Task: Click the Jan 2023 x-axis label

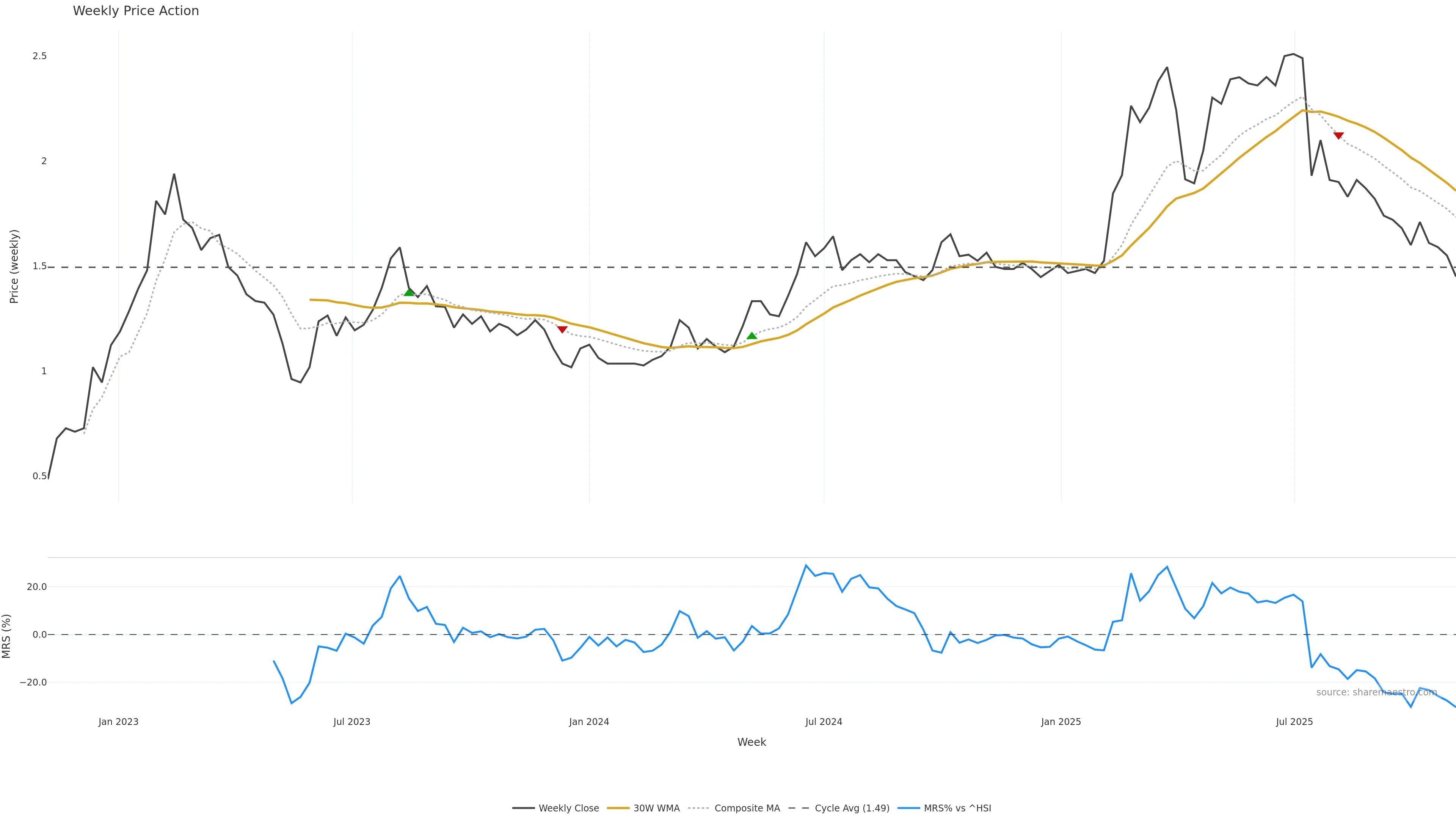Action: (118, 722)
